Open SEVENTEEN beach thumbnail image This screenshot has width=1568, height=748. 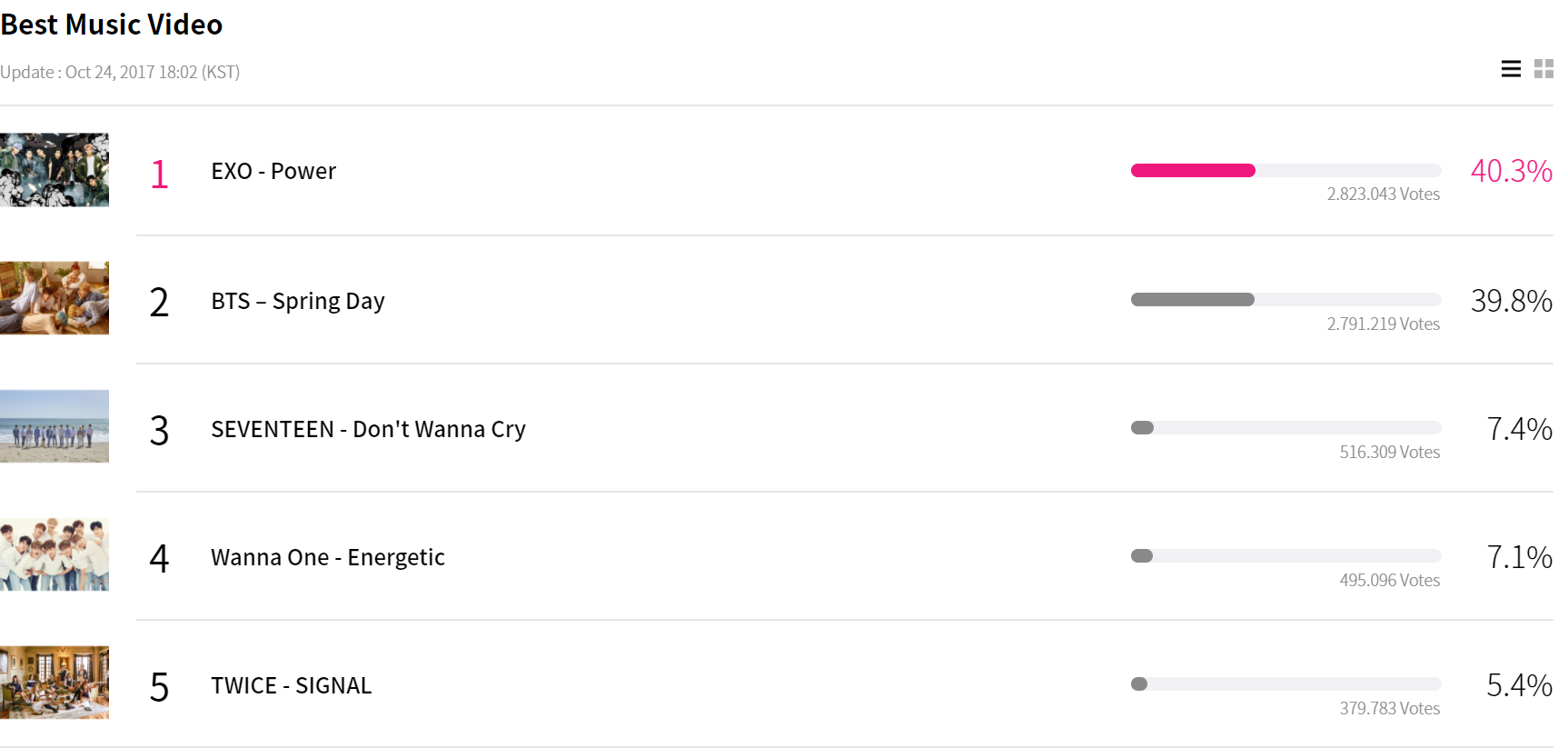point(55,426)
